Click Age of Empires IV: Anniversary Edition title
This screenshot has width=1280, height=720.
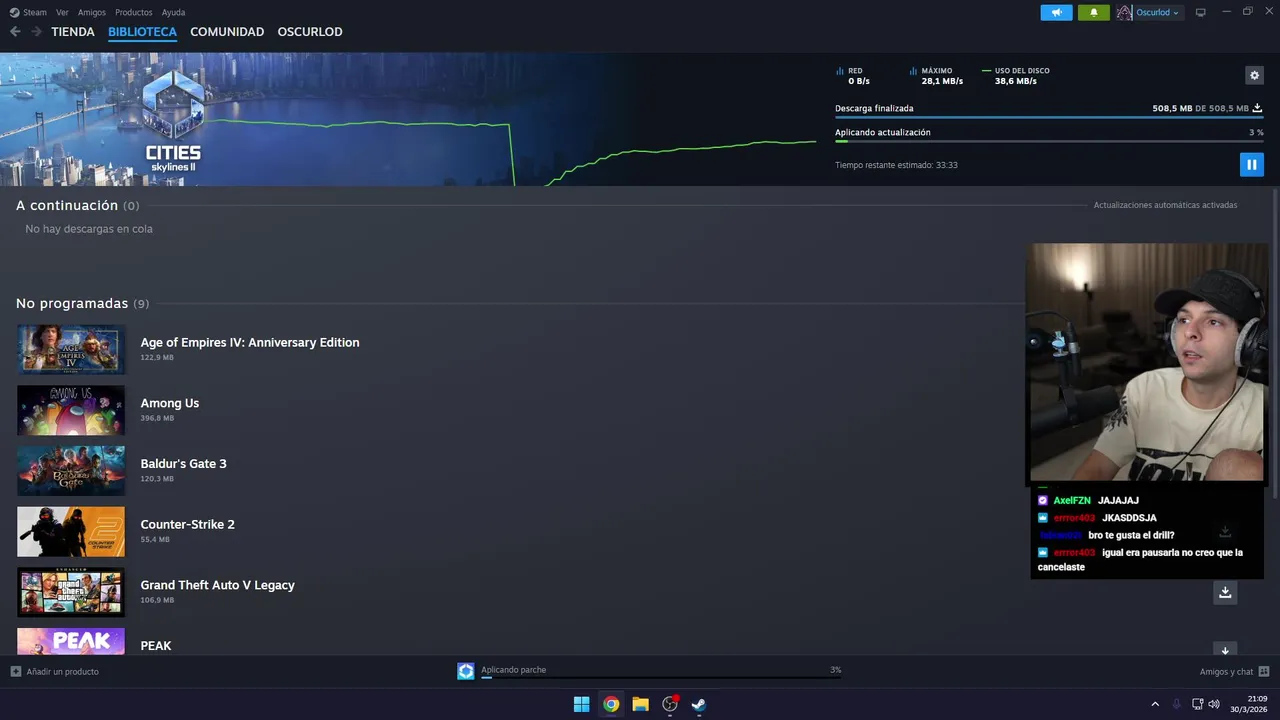[x=250, y=342]
